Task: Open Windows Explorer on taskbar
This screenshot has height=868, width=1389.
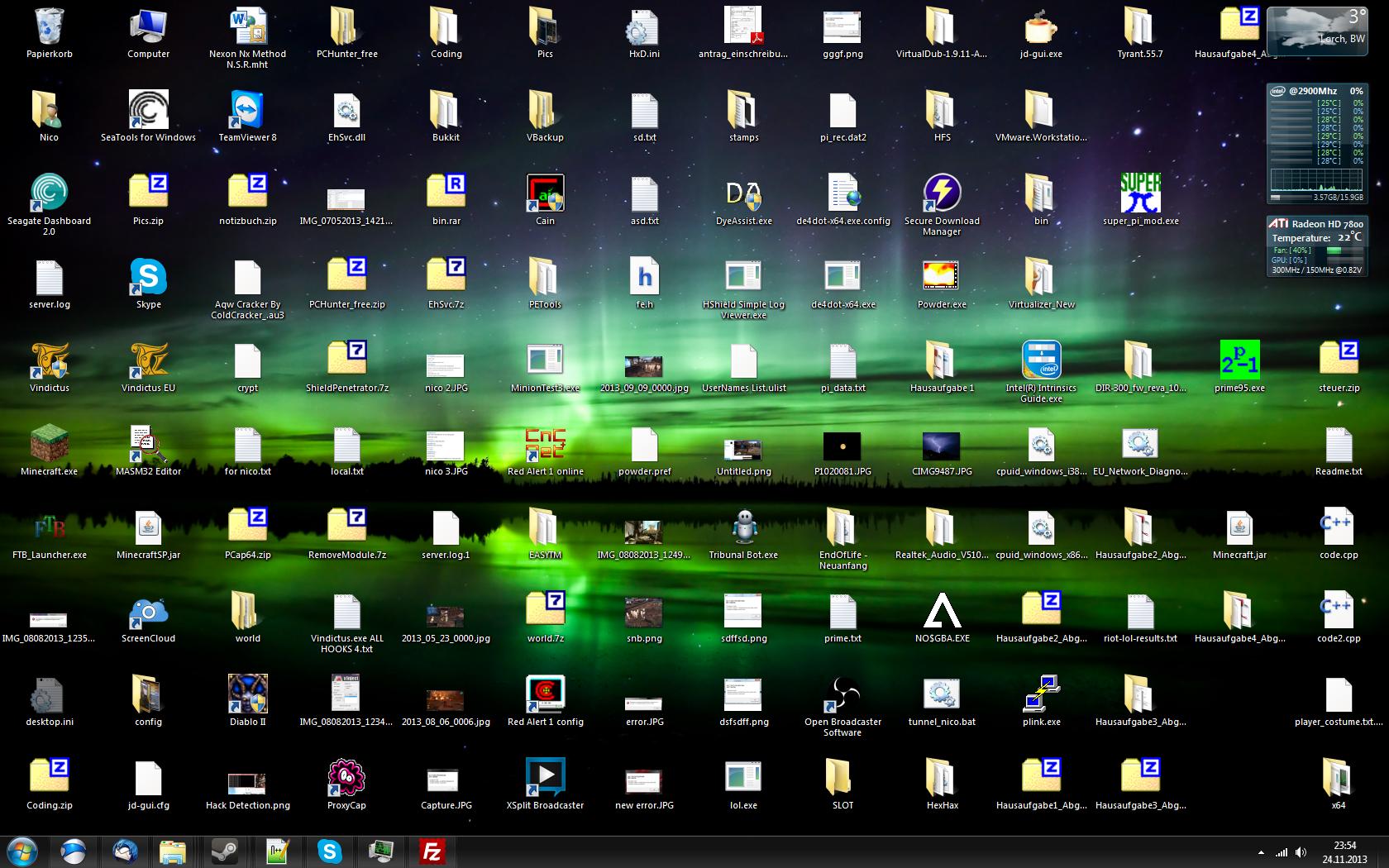Action: coord(173,851)
